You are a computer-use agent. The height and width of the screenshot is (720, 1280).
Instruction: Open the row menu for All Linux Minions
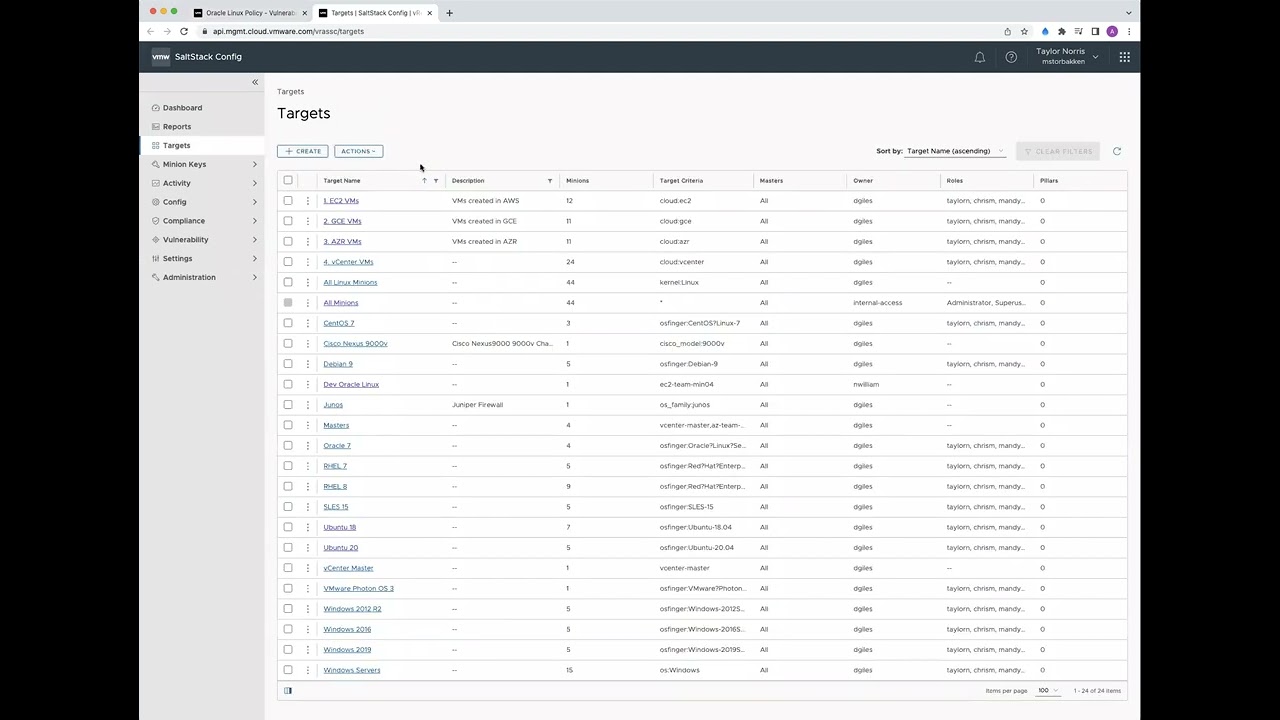[x=308, y=282]
